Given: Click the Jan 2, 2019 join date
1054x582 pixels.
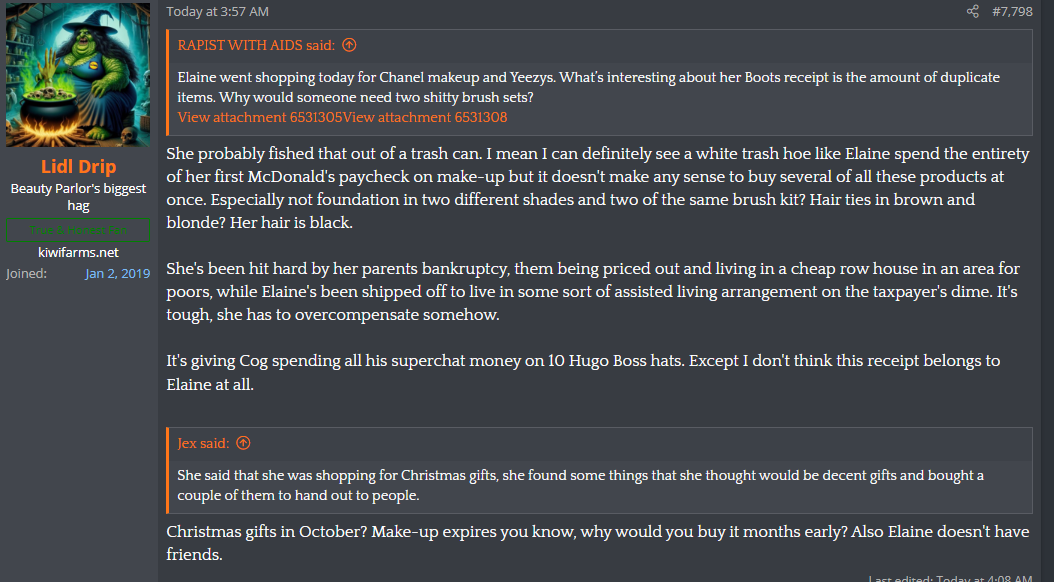Looking at the screenshot, I should point(118,273).
